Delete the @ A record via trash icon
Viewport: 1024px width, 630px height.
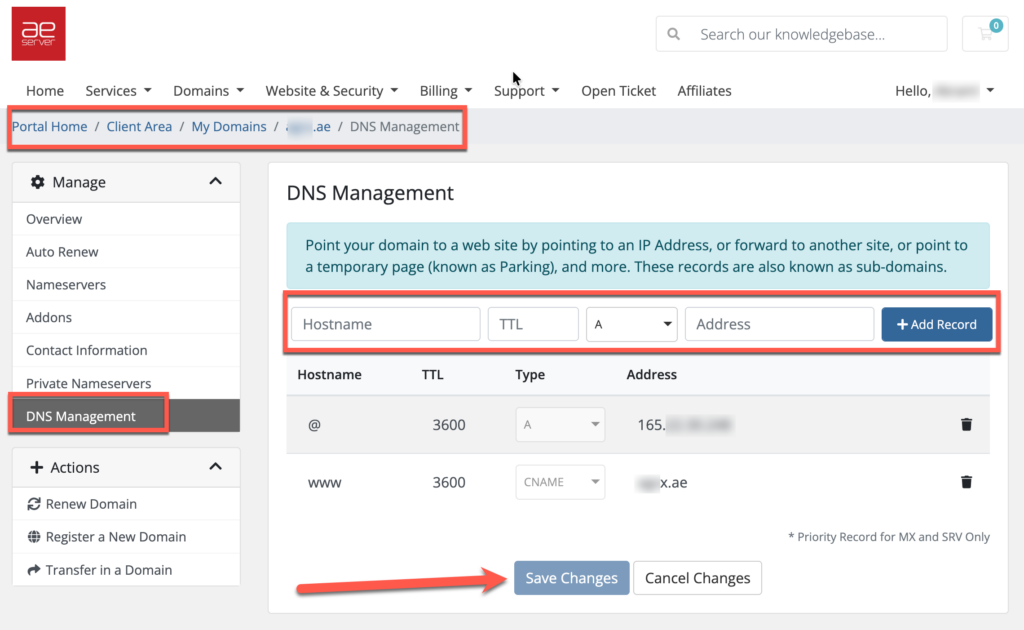(966, 424)
